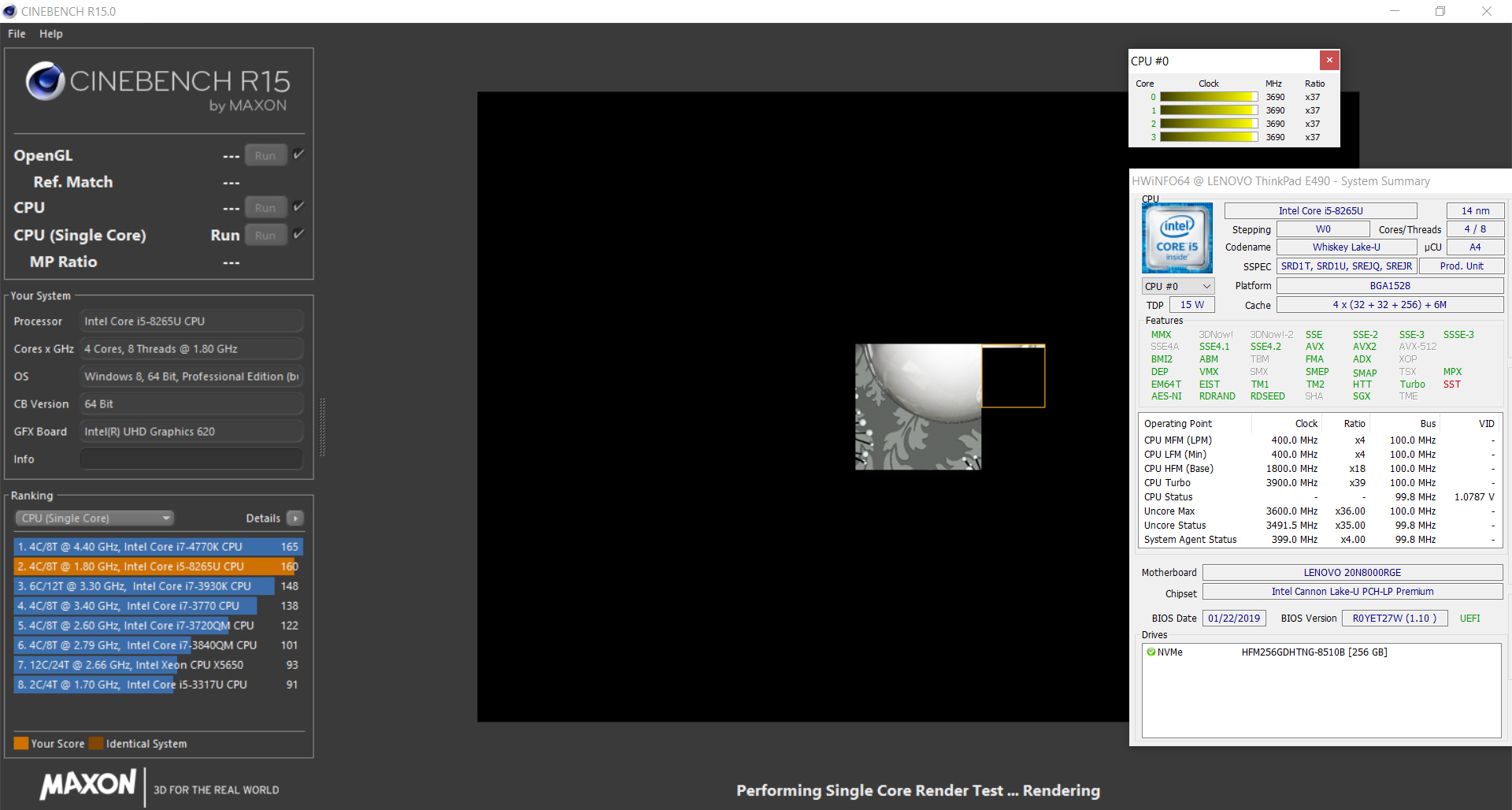Image resolution: width=1512 pixels, height=810 pixels.
Task: Click the CPU Turbo operating point row
Action: [x=1319, y=483]
